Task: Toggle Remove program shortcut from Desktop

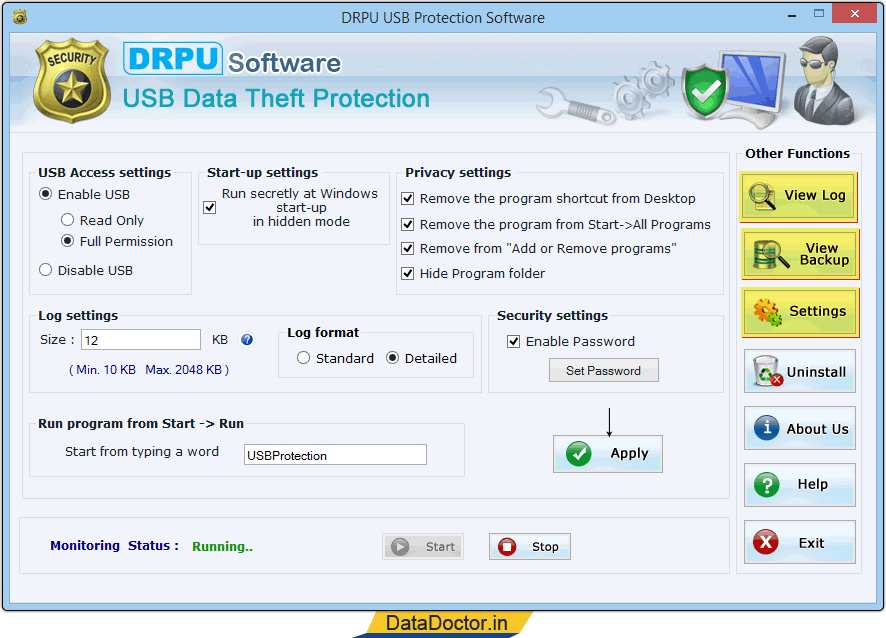Action: coord(407,199)
